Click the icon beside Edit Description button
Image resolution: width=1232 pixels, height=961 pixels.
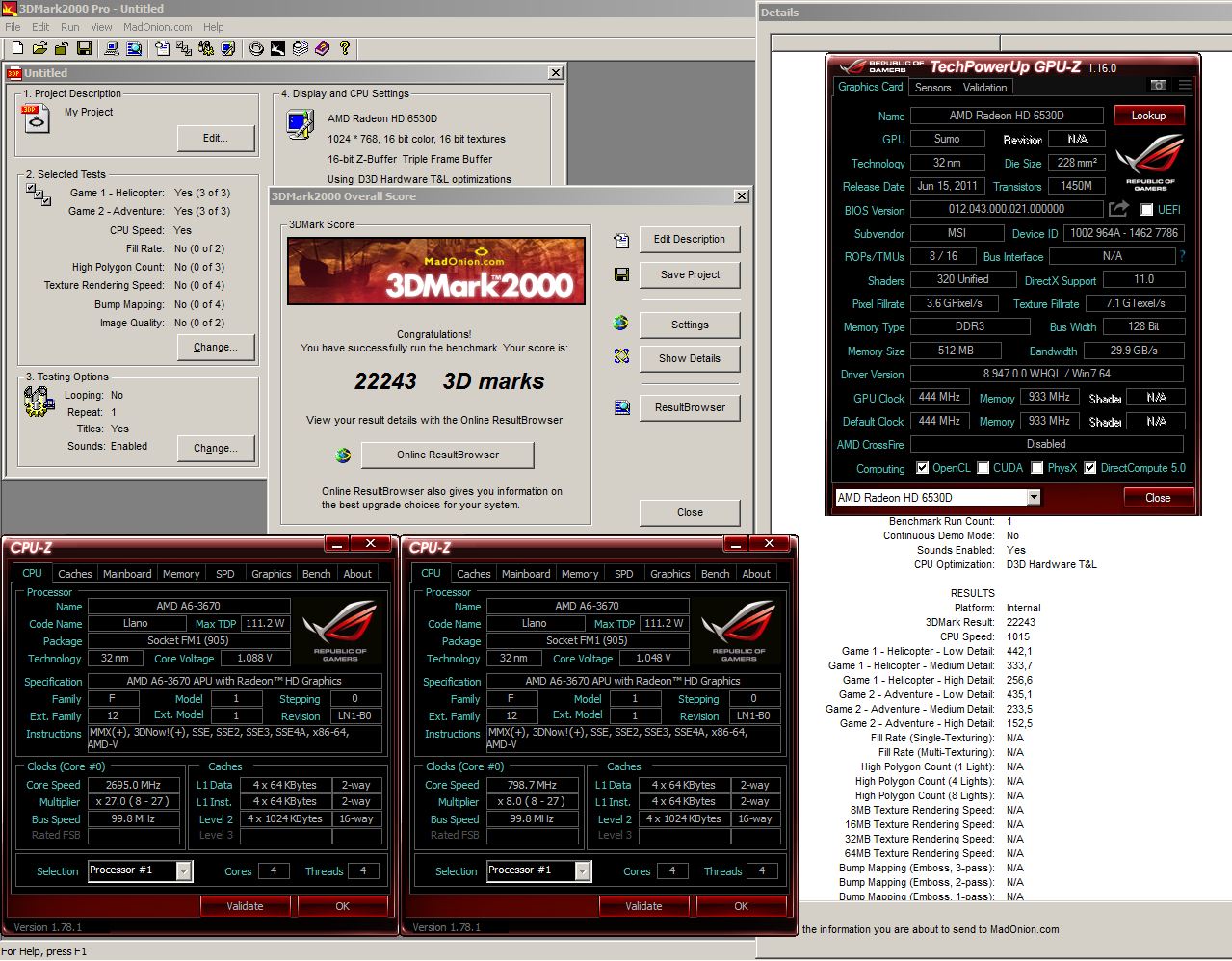(621, 240)
